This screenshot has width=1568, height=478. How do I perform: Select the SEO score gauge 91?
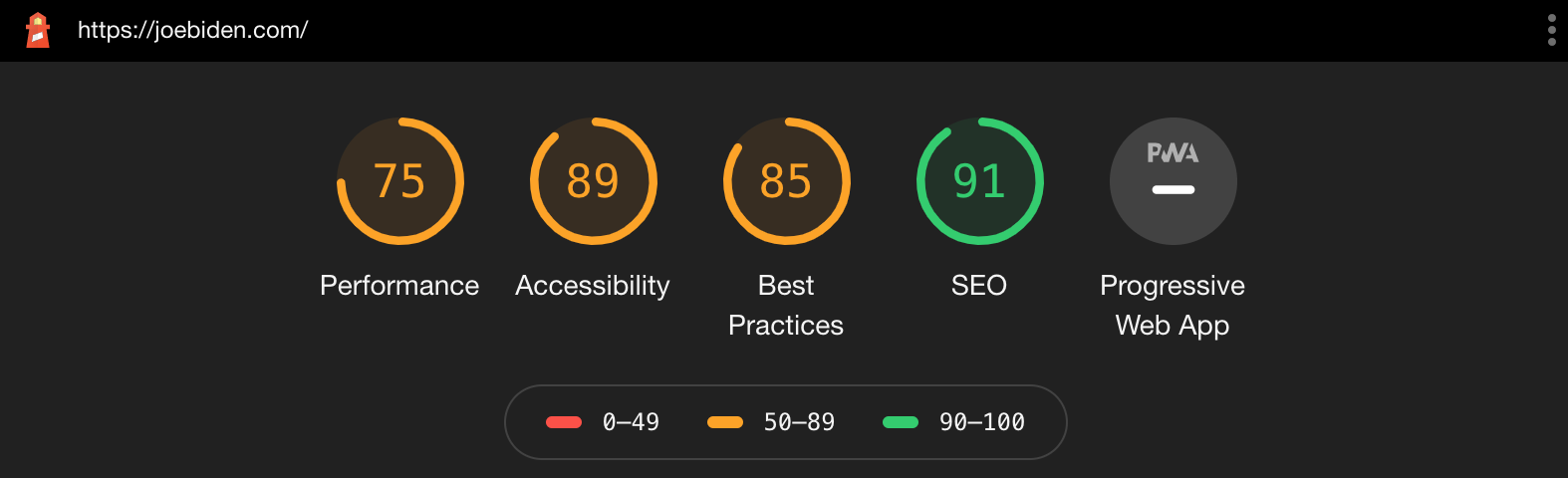pyautogui.click(x=979, y=181)
